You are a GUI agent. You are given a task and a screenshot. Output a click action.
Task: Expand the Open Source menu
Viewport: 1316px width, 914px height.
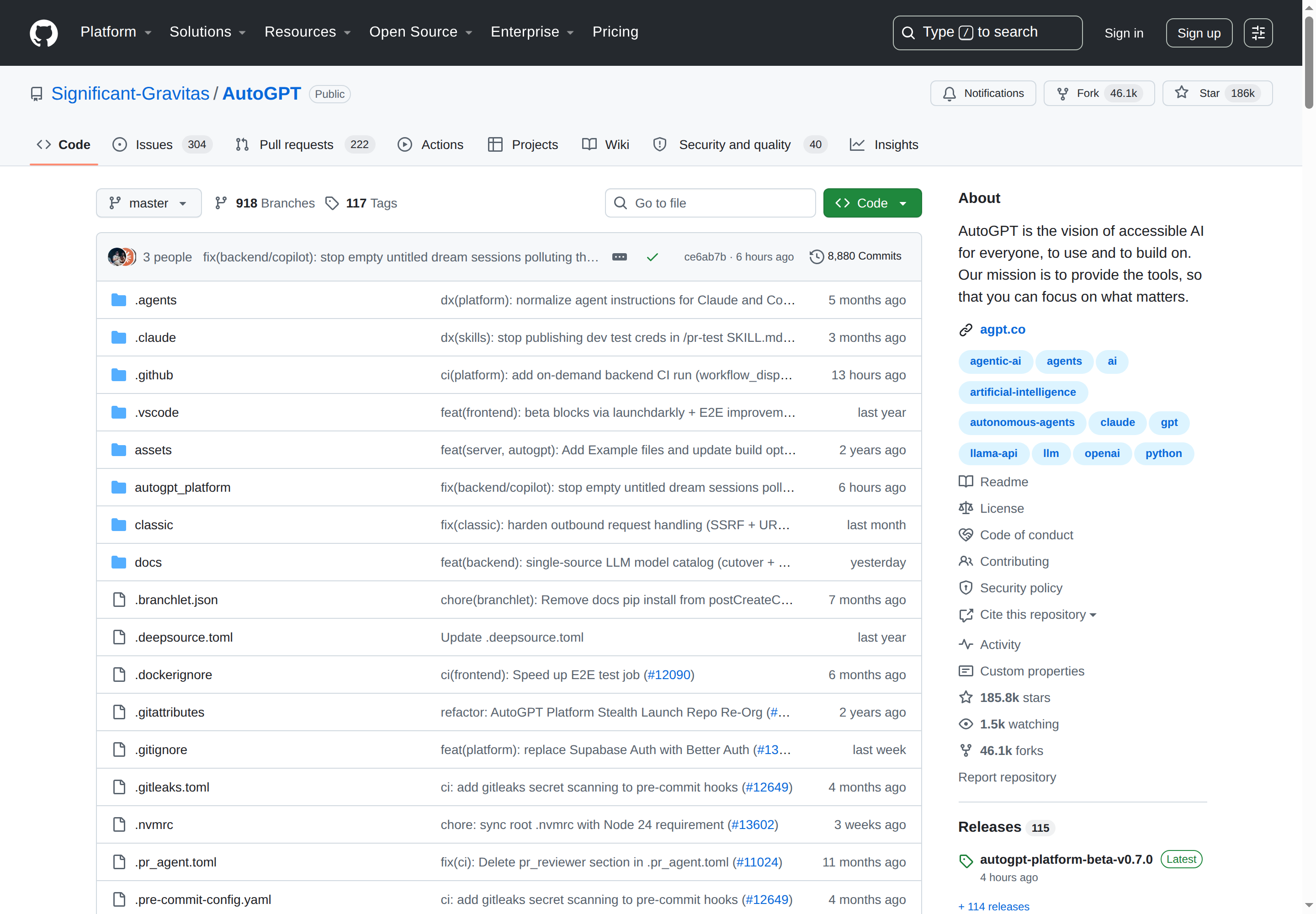click(x=420, y=32)
